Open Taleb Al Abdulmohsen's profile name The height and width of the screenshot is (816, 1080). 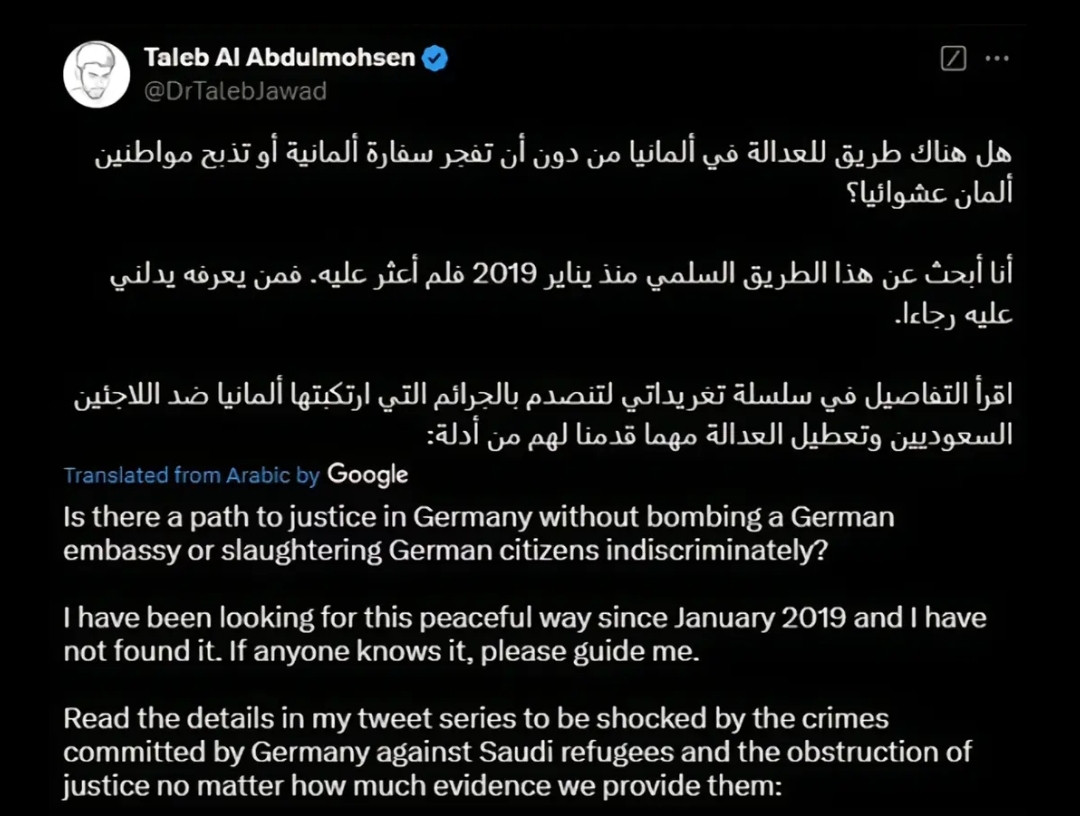pos(280,57)
